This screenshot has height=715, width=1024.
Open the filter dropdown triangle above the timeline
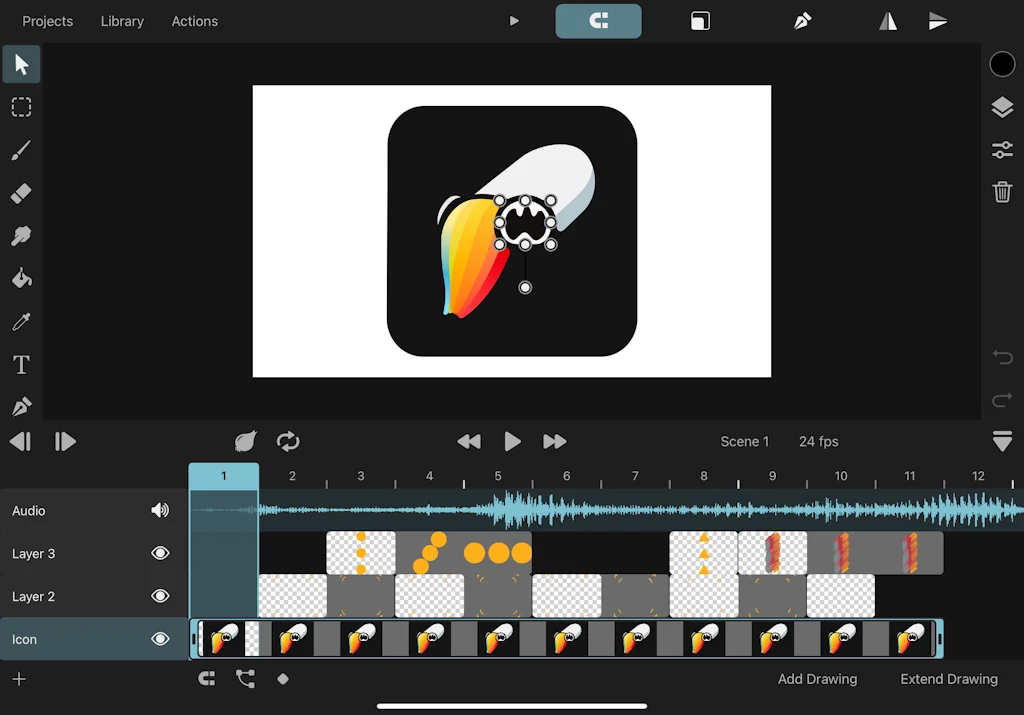point(1002,441)
